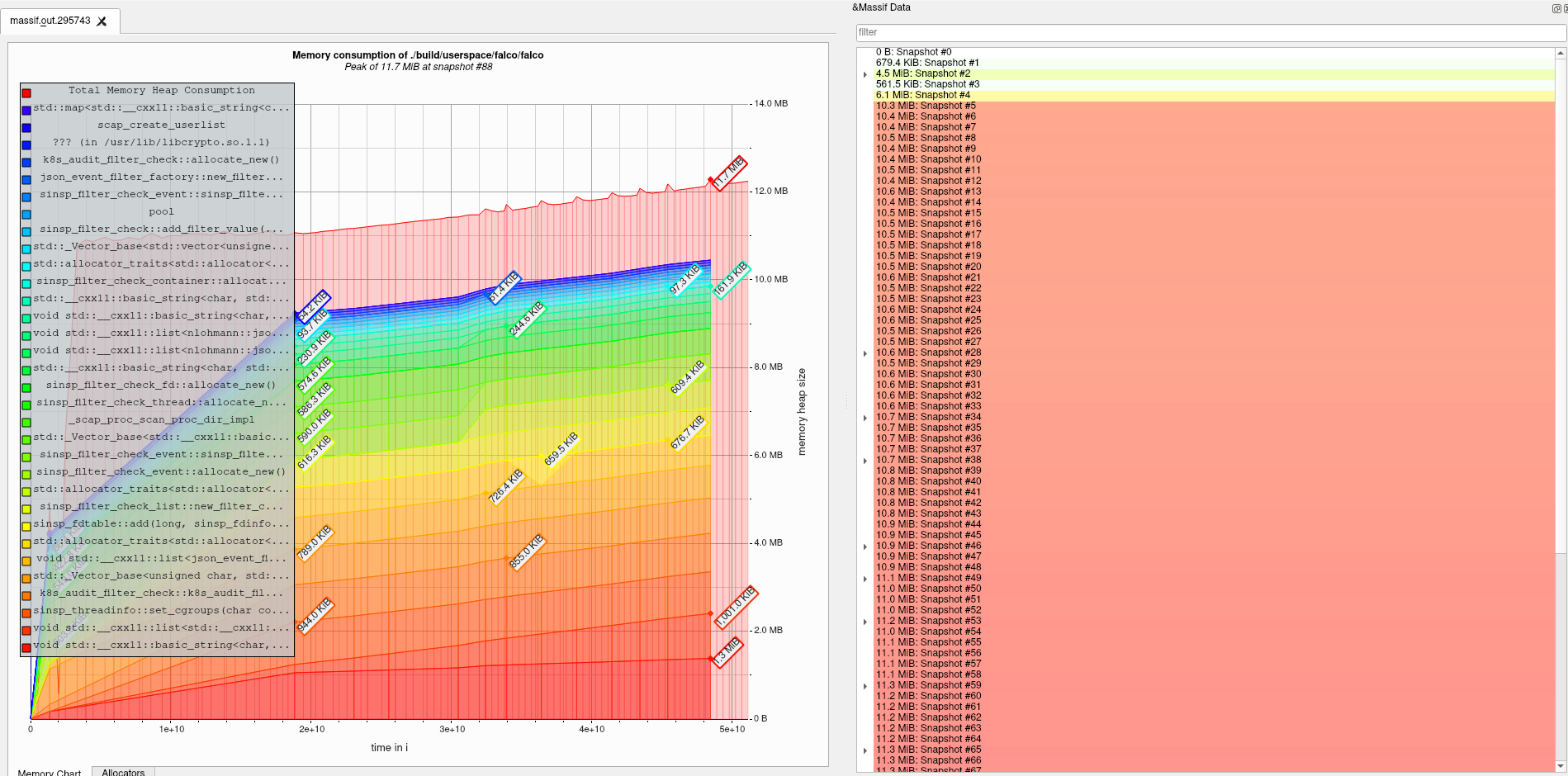
Task: Click the legend swatch next to pool
Action: 27,211
